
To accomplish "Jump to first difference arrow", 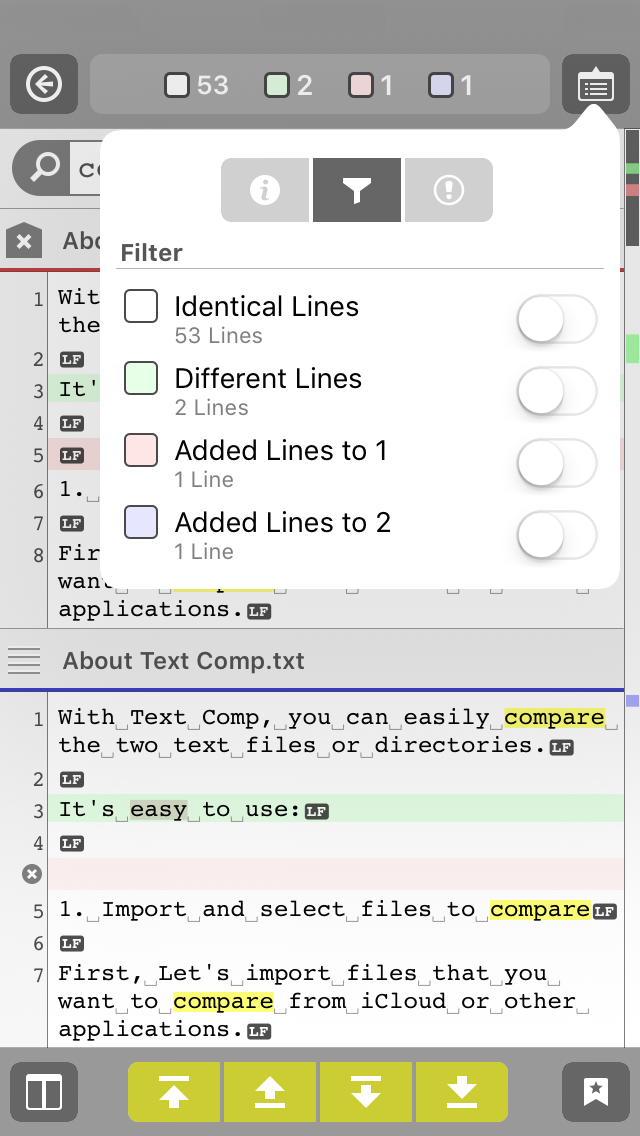I will point(174,1092).
